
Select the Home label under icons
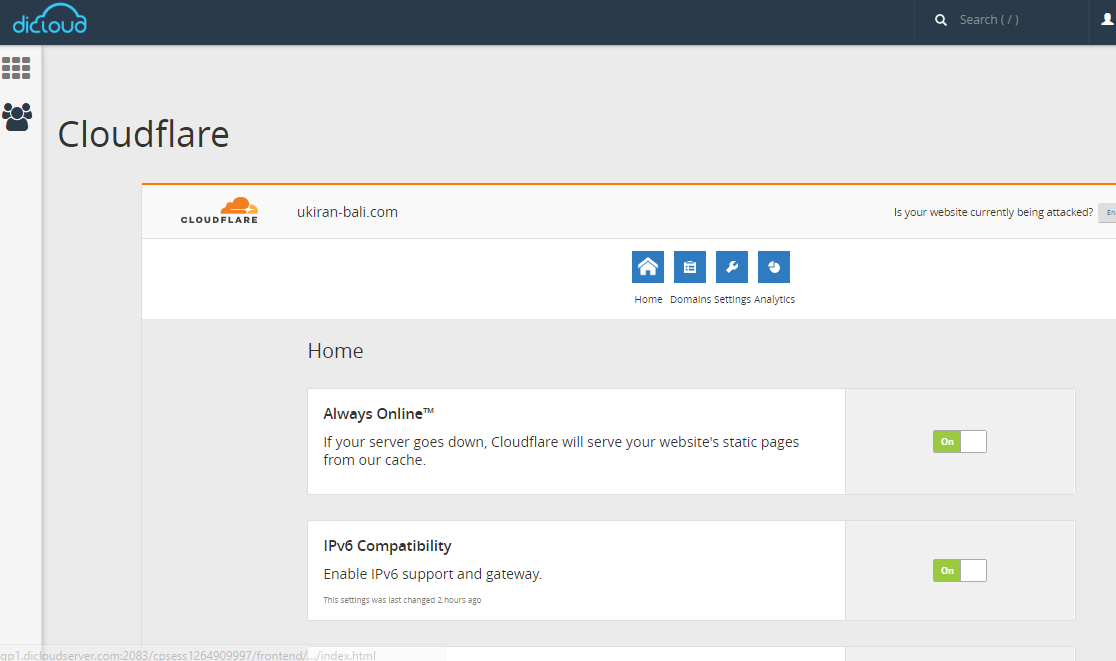coord(648,300)
